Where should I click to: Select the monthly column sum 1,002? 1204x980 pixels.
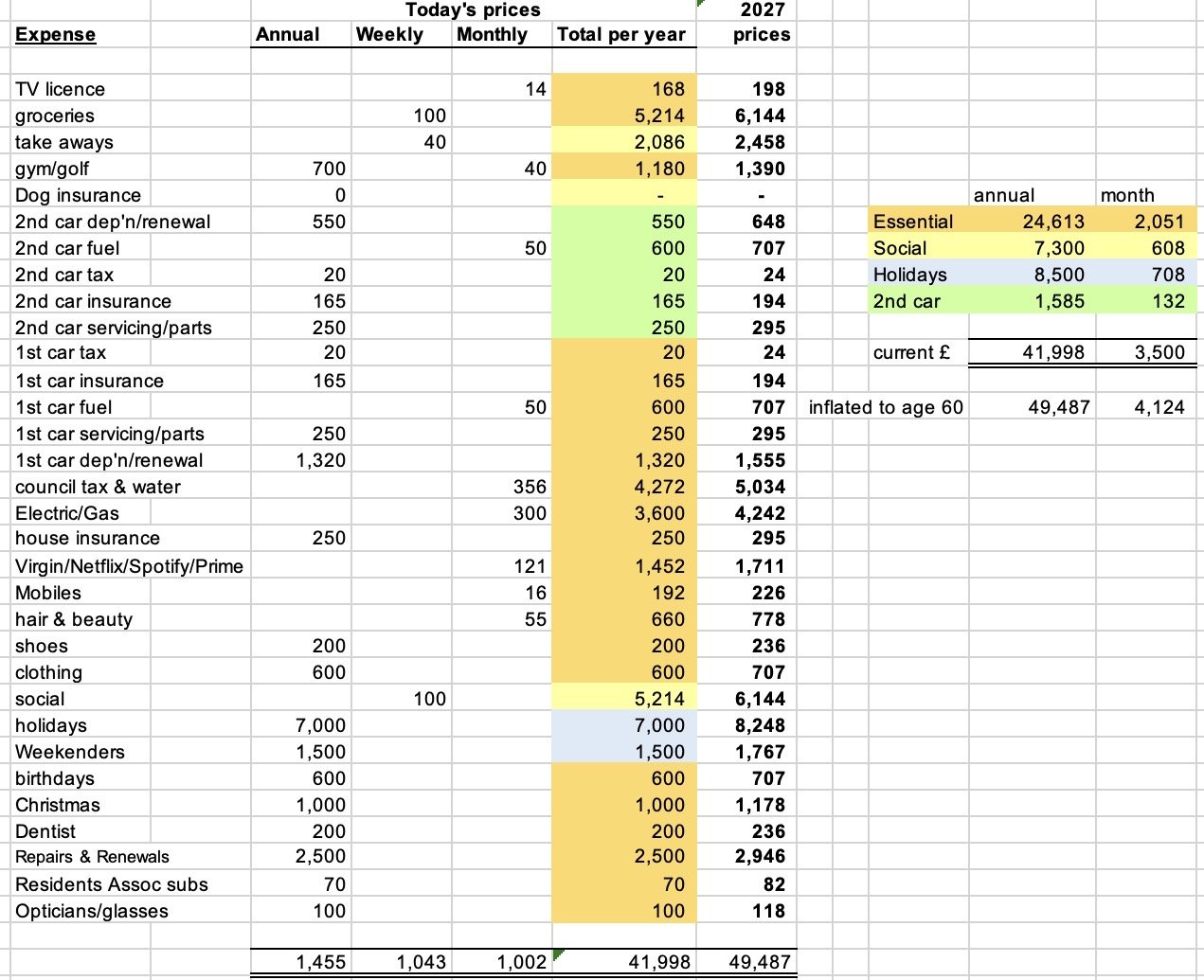[x=521, y=962]
